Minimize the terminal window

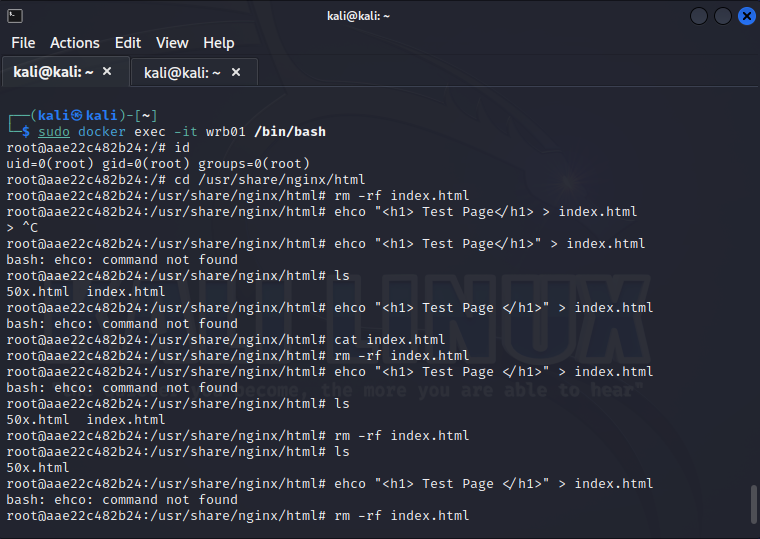pyautogui.click(x=698, y=16)
